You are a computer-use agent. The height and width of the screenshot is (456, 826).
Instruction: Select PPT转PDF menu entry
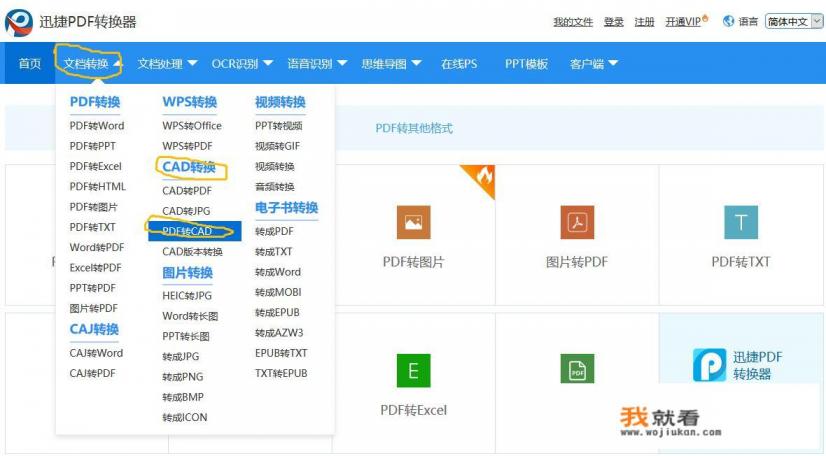tap(92, 288)
